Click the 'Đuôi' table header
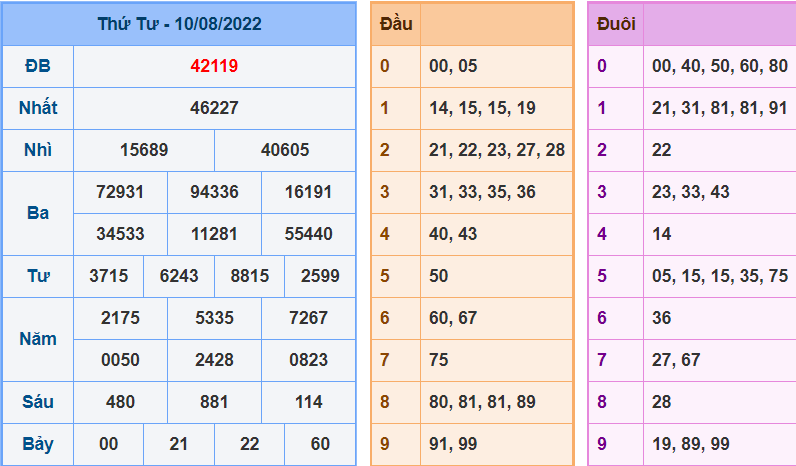Viewport: 796px width, 466px height. click(x=616, y=24)
